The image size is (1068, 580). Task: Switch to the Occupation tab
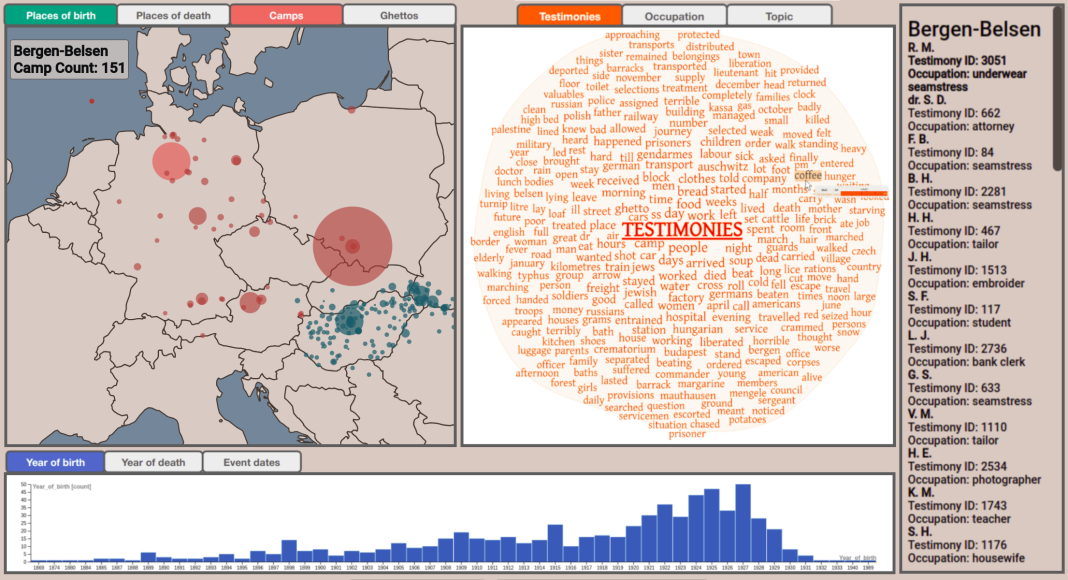coord(674,16)
